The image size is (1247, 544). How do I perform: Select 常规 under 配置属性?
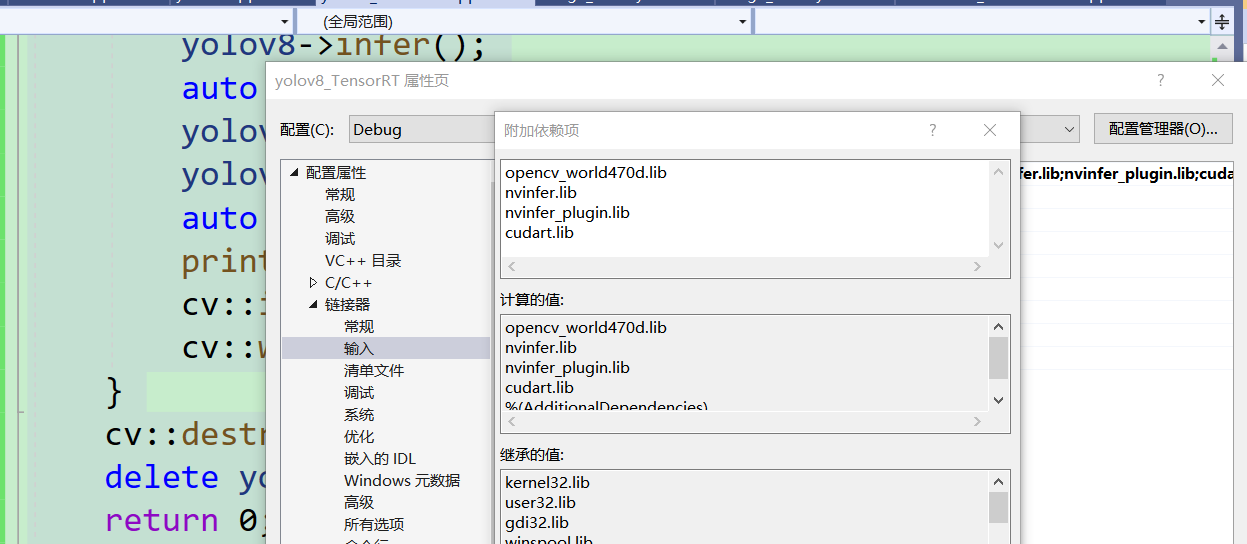click(x=340, y=194)
